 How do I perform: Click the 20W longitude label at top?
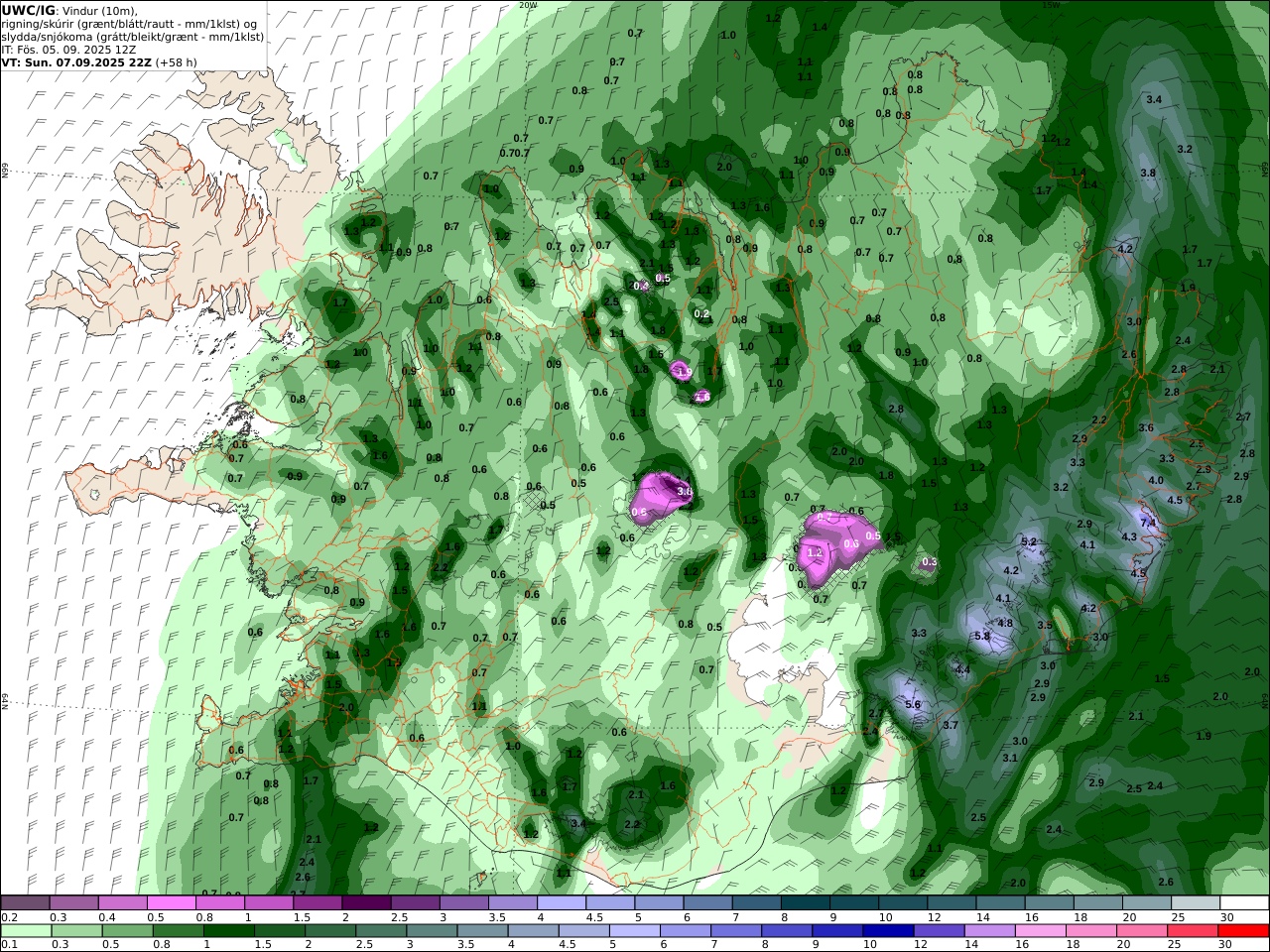[528, 5]
